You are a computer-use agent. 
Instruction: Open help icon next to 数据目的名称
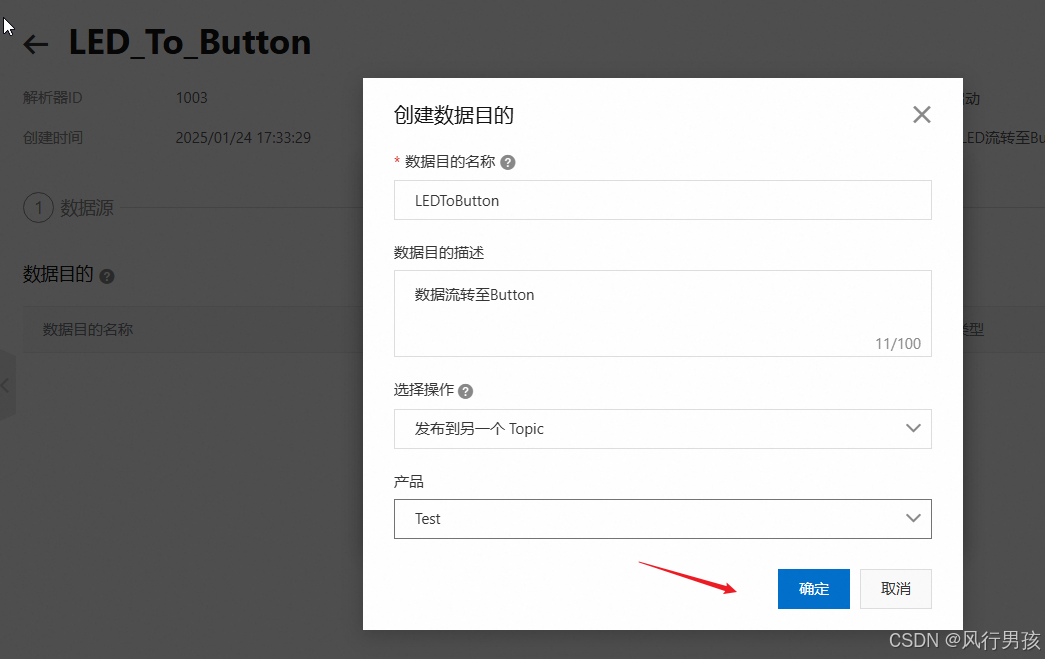point(508,163)
